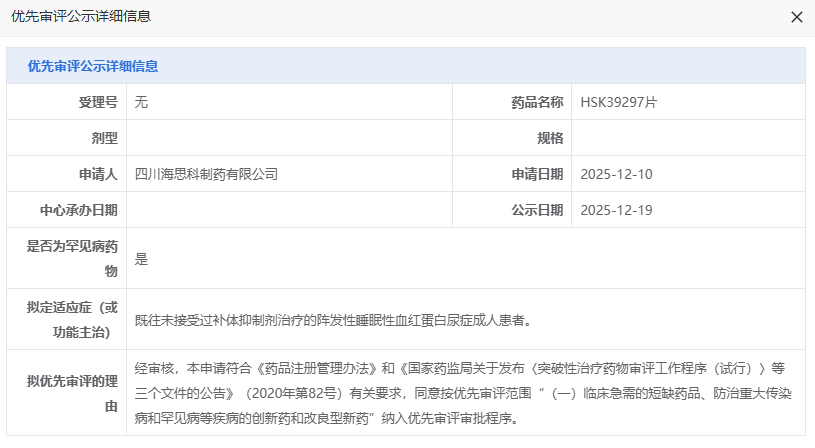The width and height of the screenshot is (815, 448).
Task: Select drug name HSK39297片
Action: (619, 102)
